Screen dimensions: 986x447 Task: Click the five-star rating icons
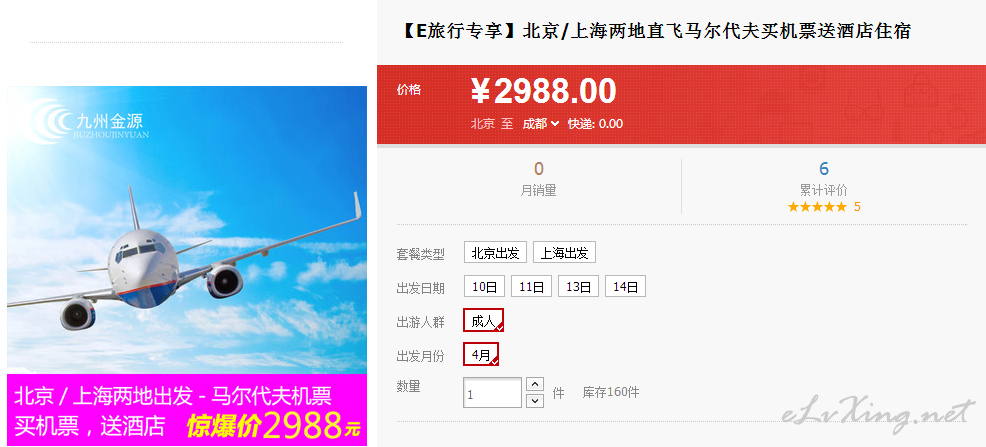(817, 207)
